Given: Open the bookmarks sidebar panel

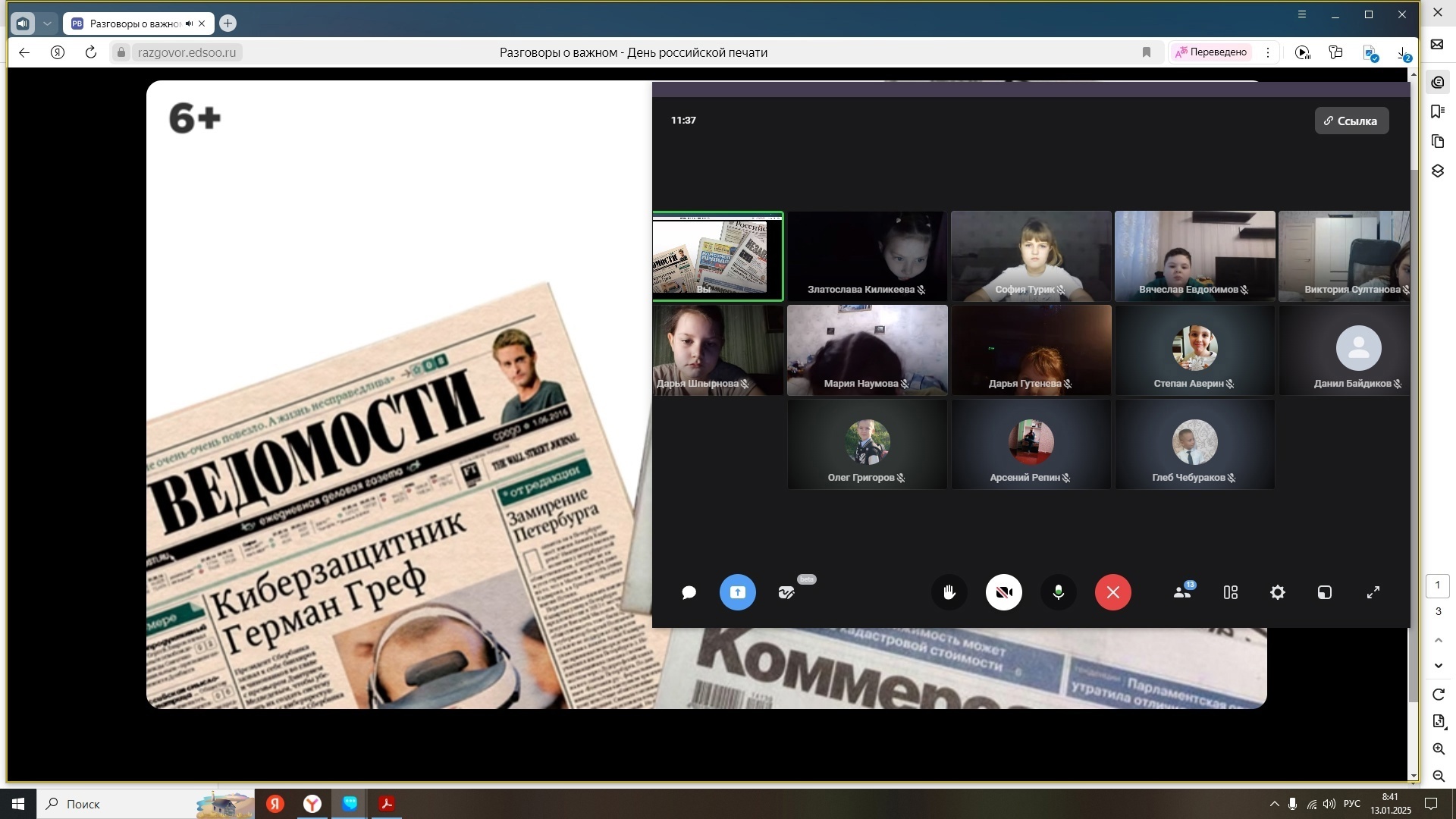Looking at the screenshot, I should pyautogui.click(x=1437, y=111).
